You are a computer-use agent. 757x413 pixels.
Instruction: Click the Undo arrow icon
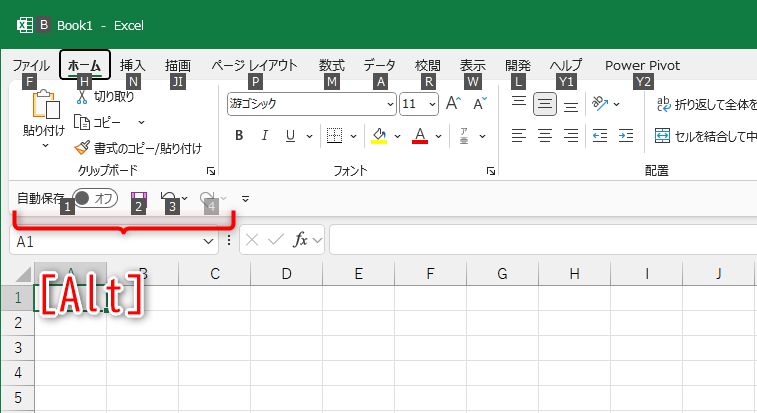[x=168, y=199]
